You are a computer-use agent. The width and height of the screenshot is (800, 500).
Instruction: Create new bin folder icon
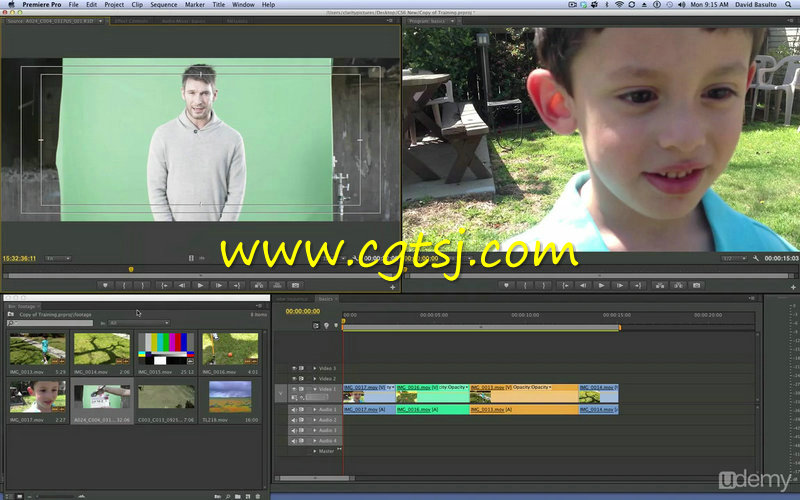click(x=238, y=496)
